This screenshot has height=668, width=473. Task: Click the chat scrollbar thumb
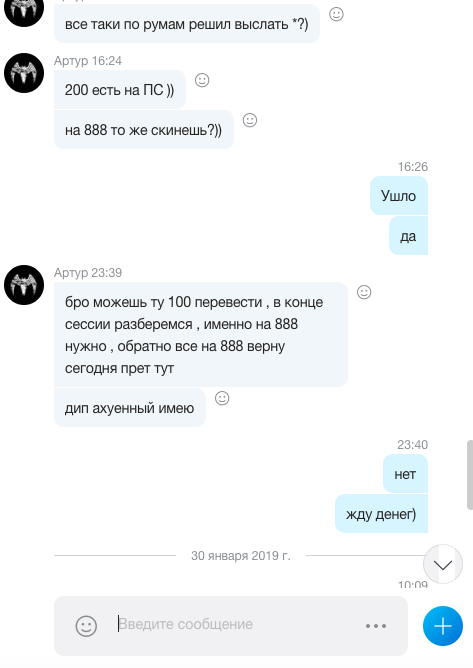(x=470, y=475)
